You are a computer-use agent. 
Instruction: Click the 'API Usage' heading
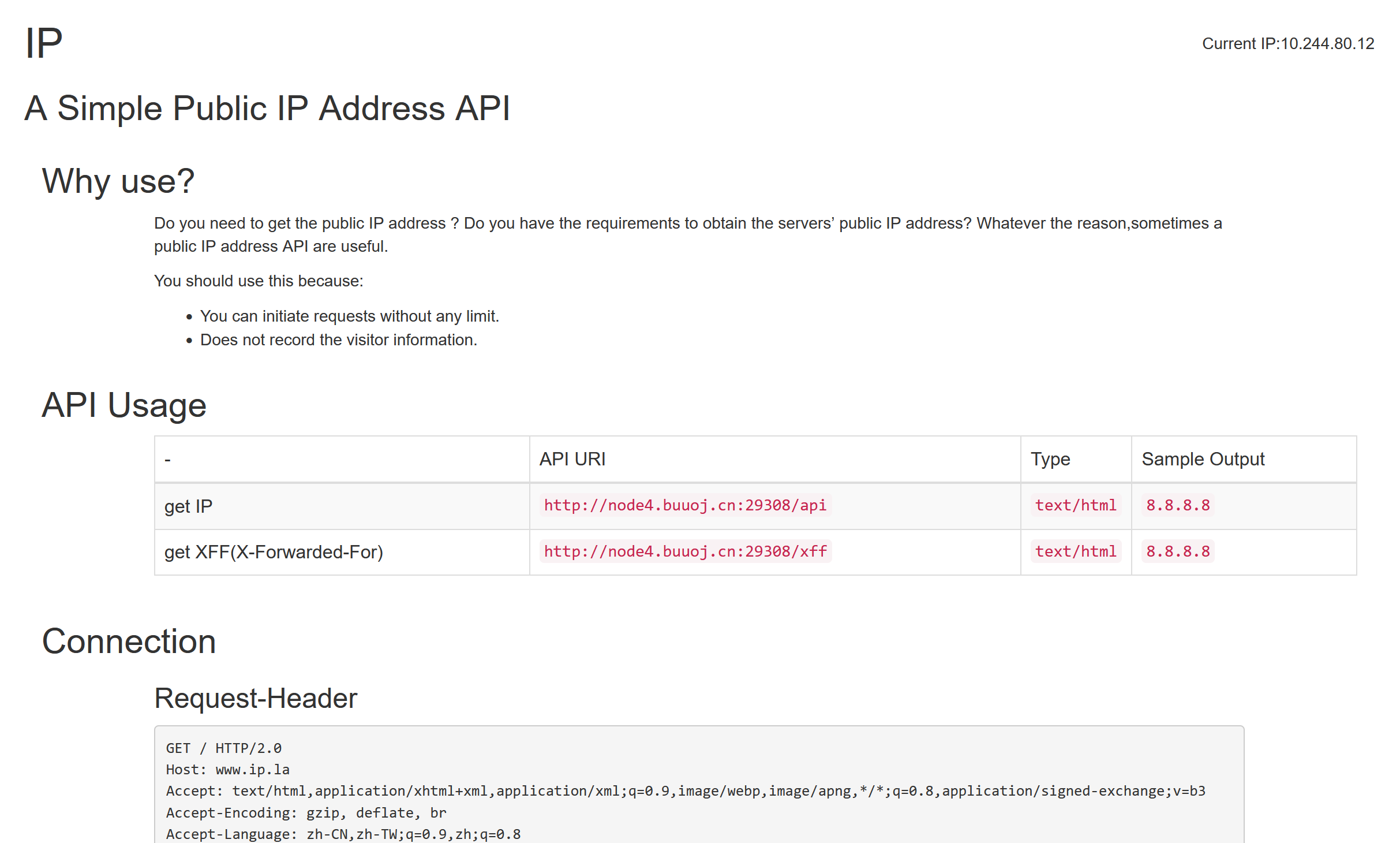(124, 405)
